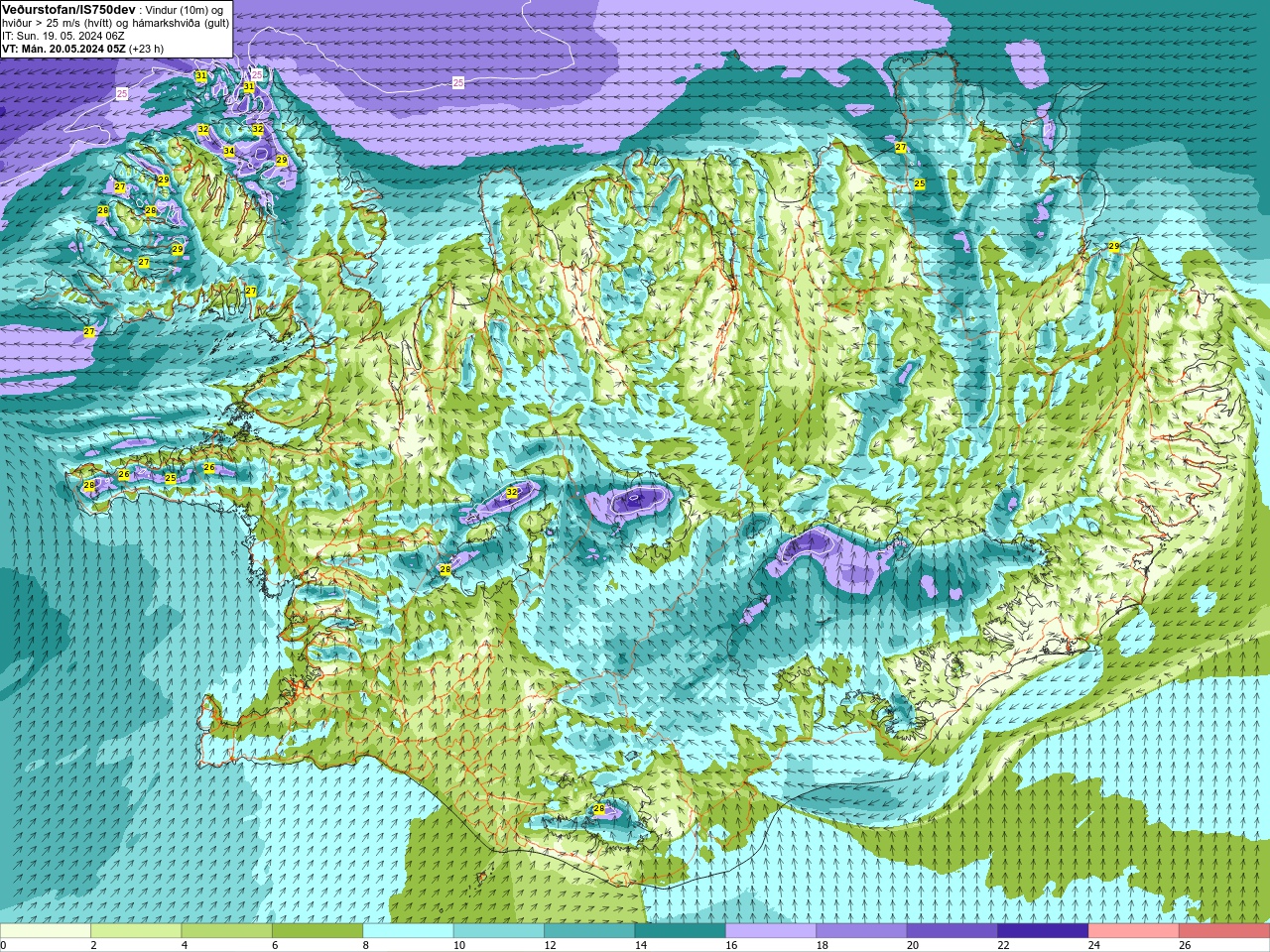The image size is (1270, 952).
Task: Click legend tick label '18'
Action: tap(822, 945)
